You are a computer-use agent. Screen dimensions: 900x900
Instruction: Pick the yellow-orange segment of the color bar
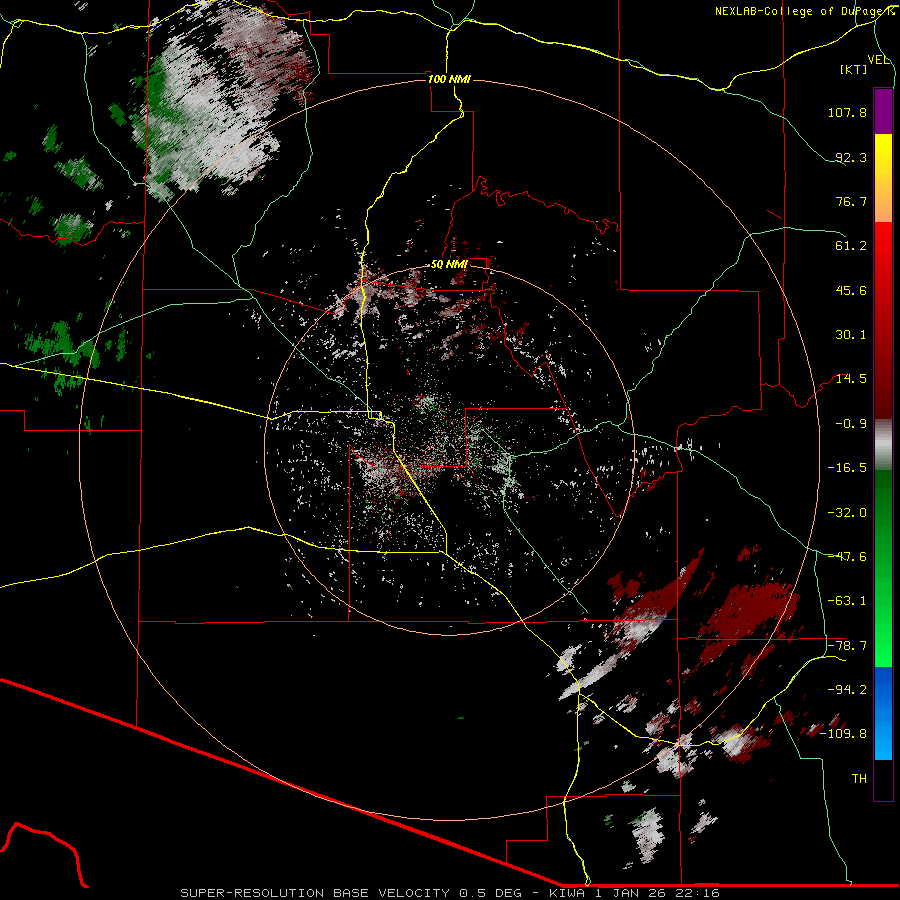tap(883, 178)
